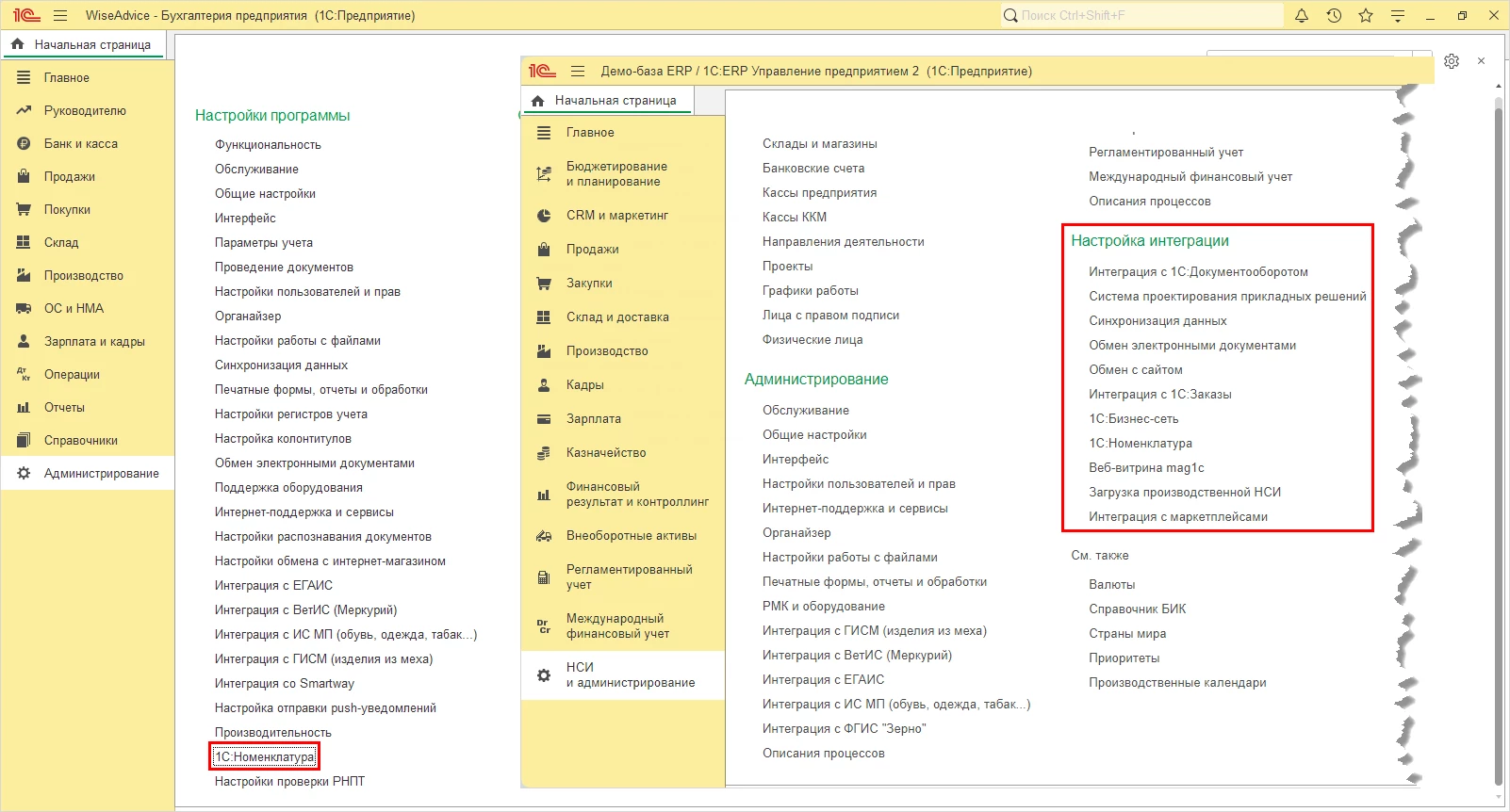Viewport: 1510px width, 812px height.
Task: Open Интеграция с 1С:Заказы link
Action: pos(1160,395)
